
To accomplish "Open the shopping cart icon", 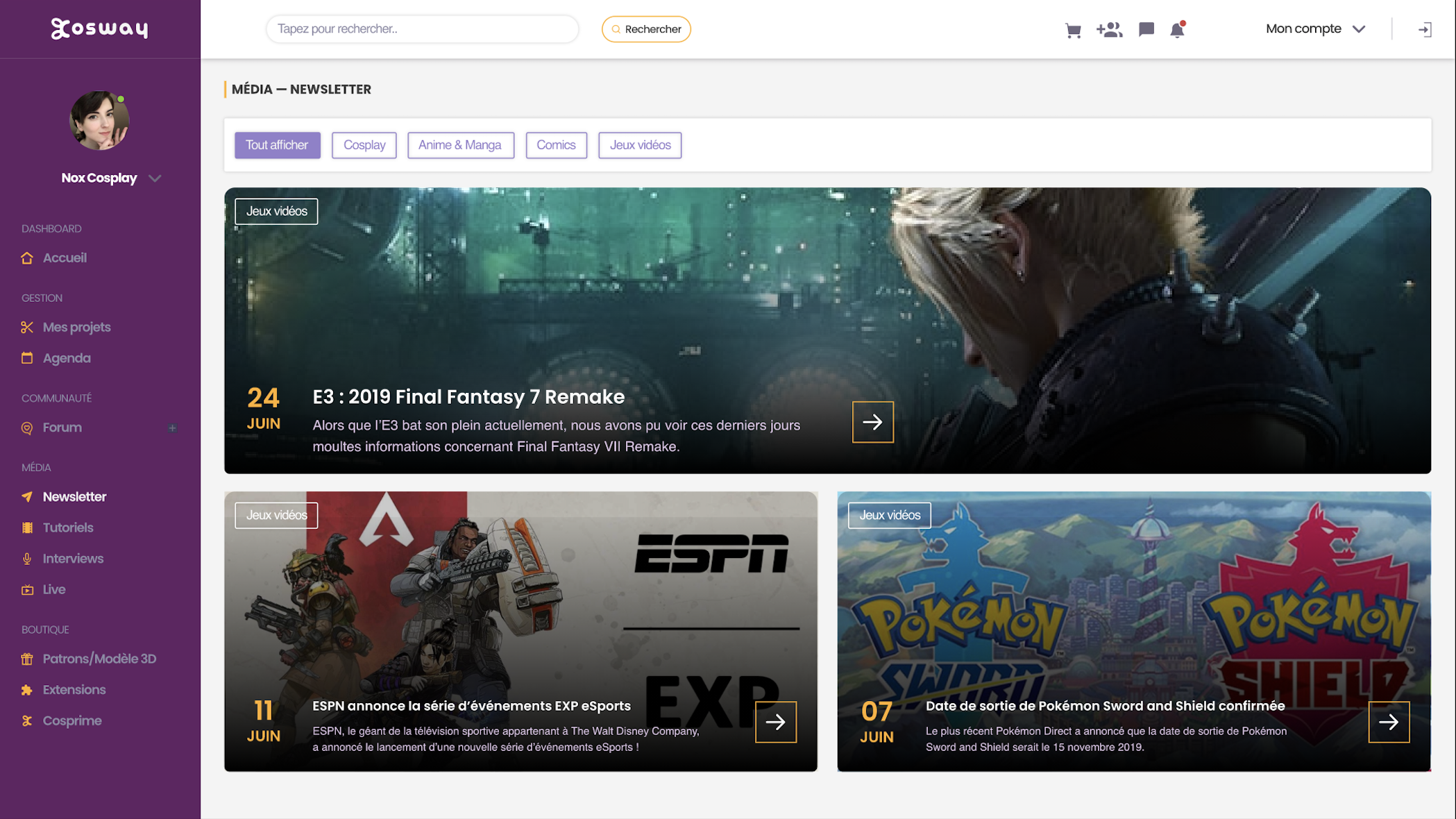I will click(1073, 30).
